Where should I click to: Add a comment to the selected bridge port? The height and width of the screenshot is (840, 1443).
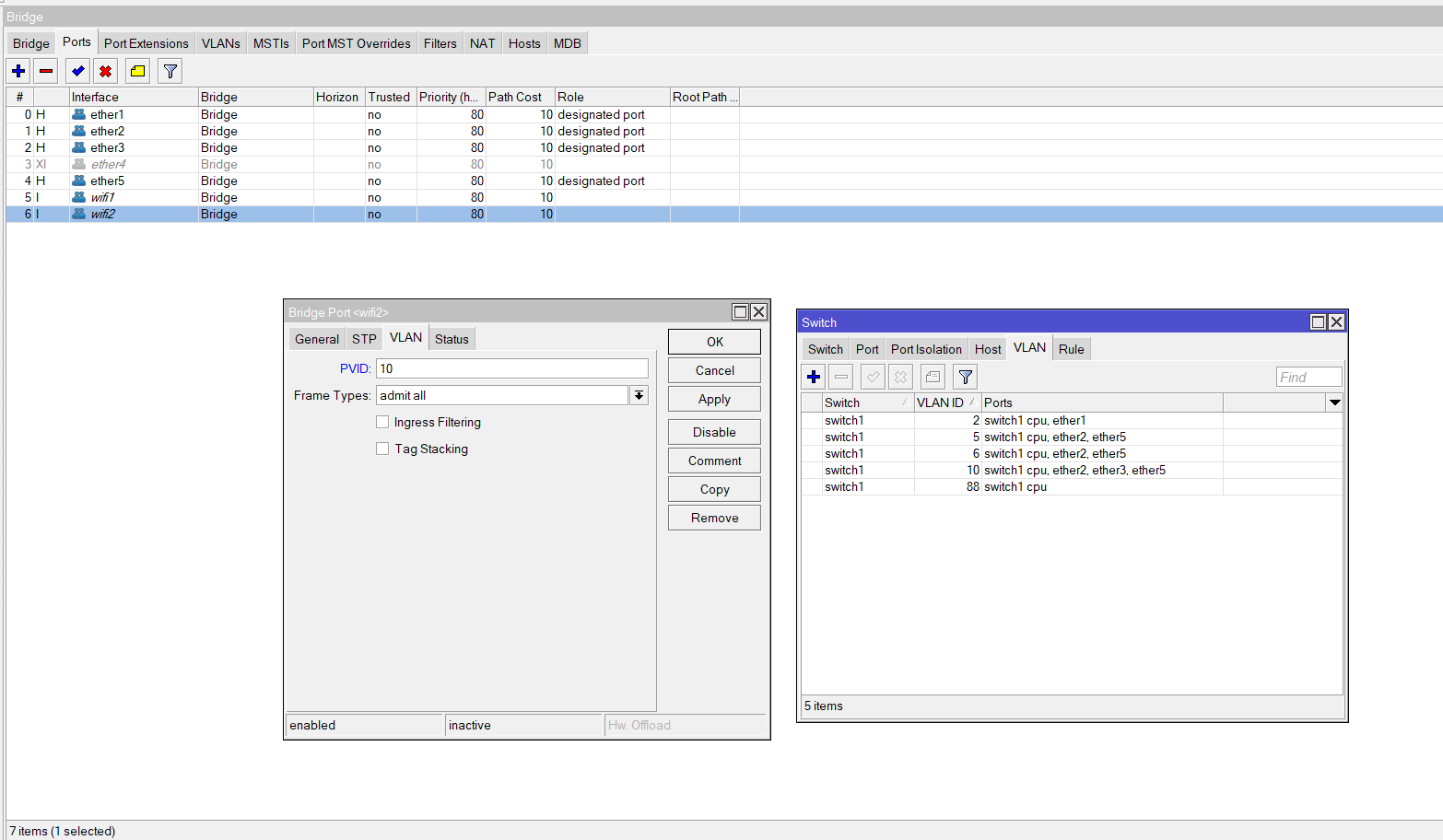click(x=137, y=71)
